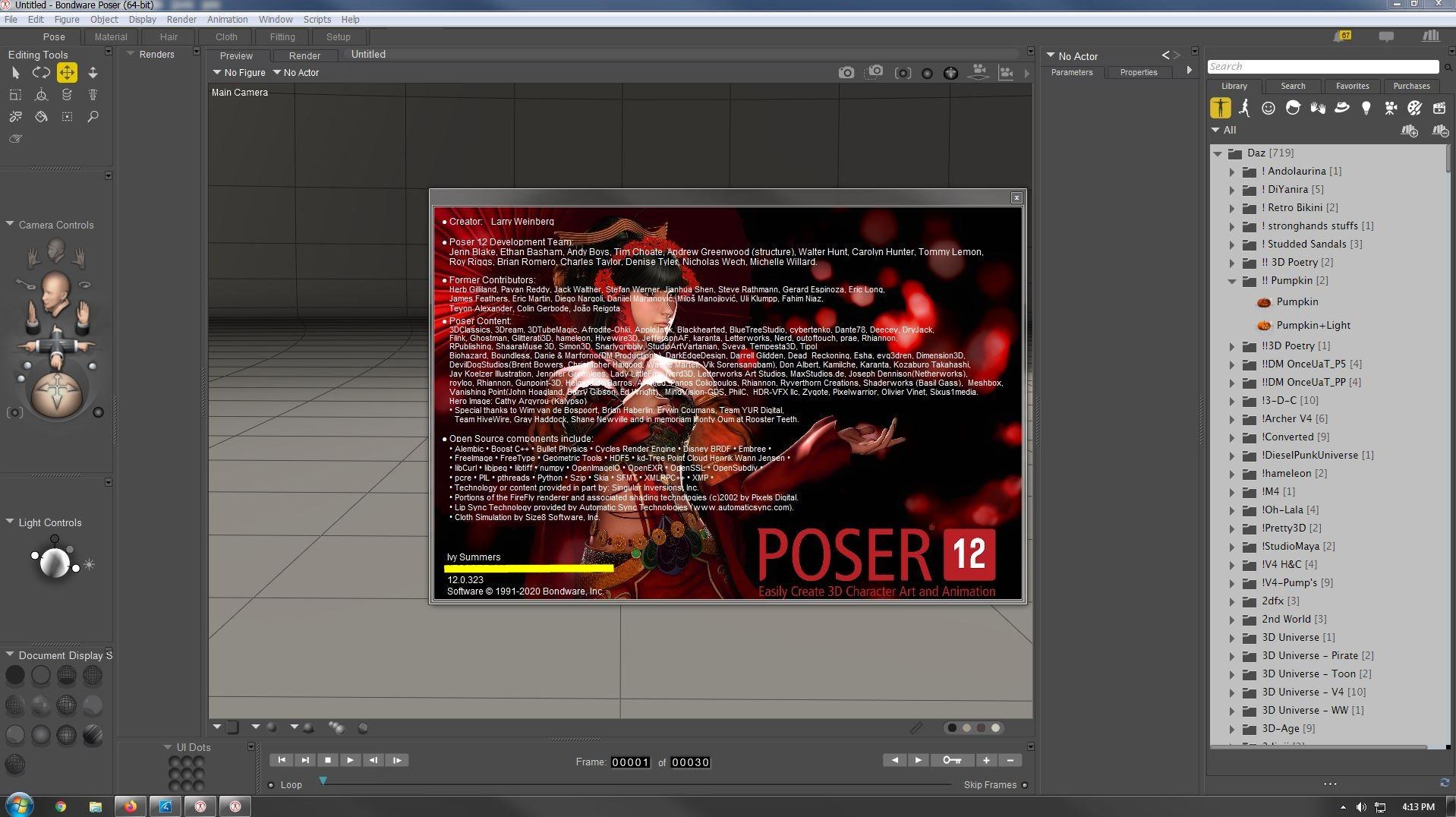Viewport: 1456px width, 817px height.
Task: Open Firefox from the taskbar
Action: point(130,806)
